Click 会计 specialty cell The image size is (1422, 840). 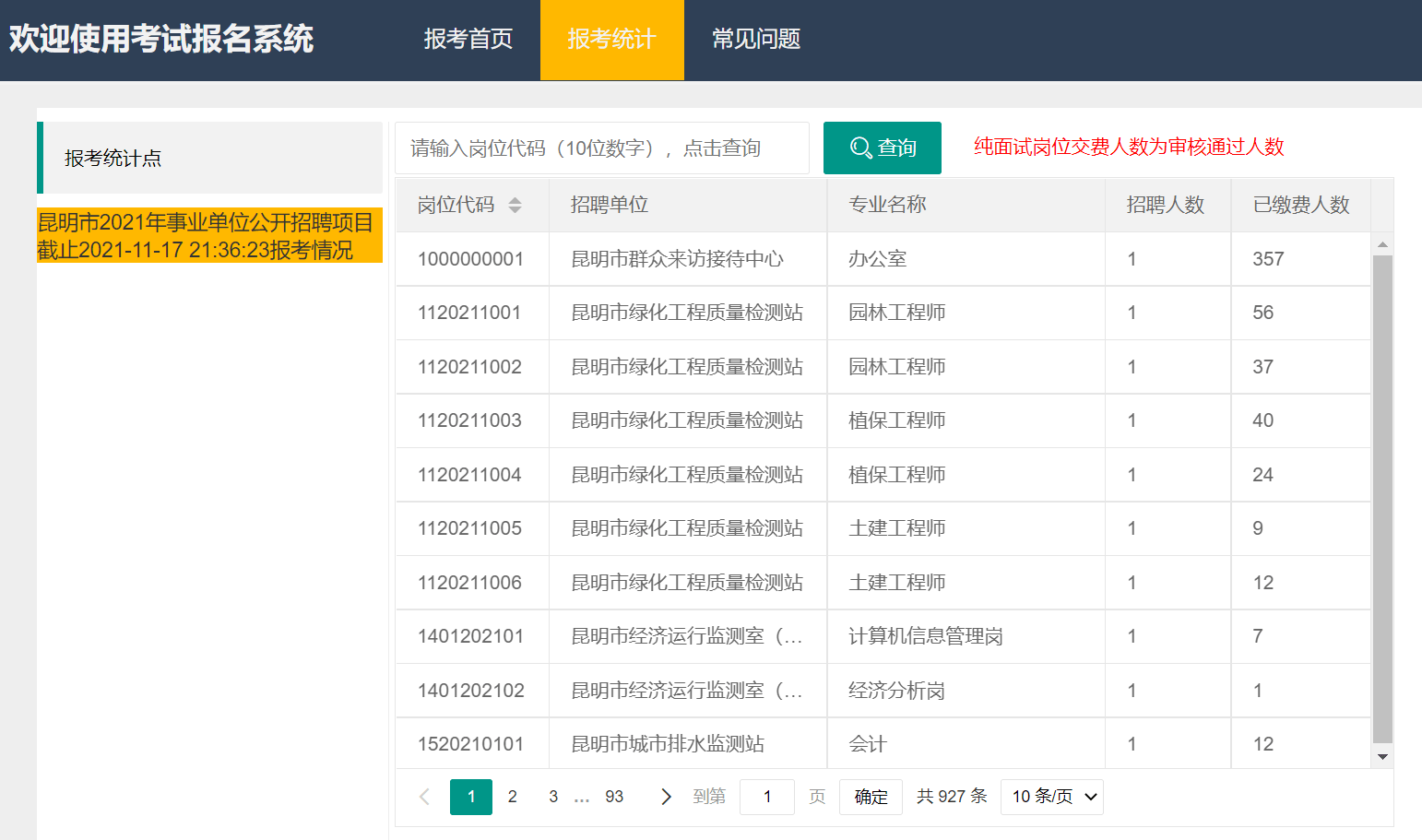(966, 744)
